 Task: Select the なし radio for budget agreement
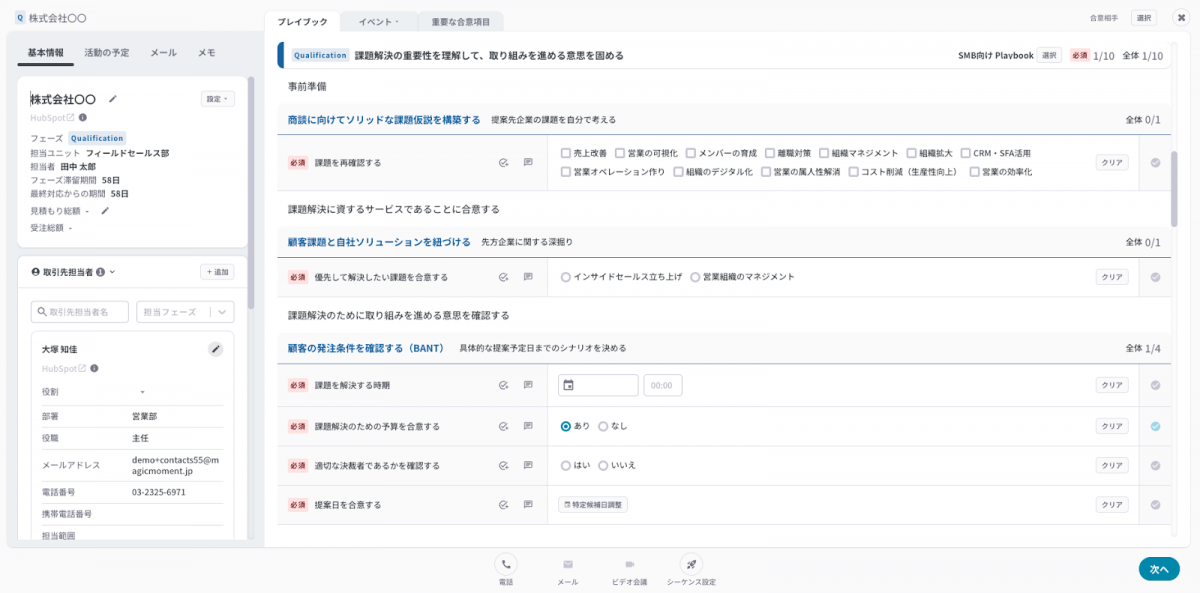(x=603, y=426)
